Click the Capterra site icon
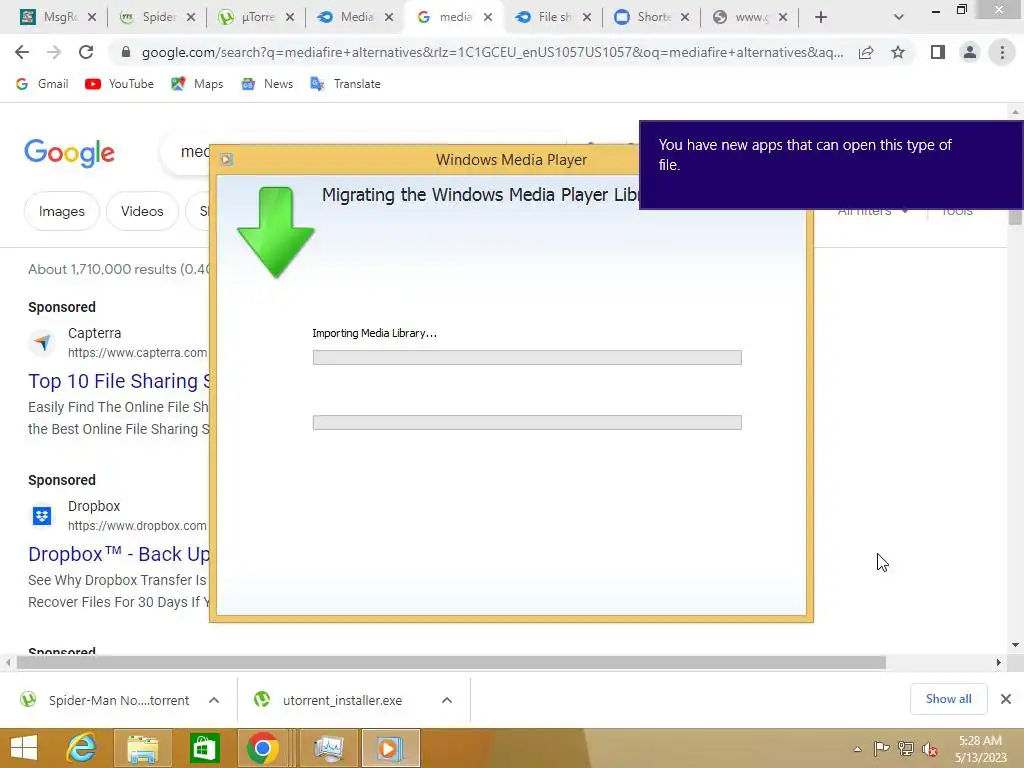The height and width of the screenshot is (768, 1024). [x=42, y=342]
